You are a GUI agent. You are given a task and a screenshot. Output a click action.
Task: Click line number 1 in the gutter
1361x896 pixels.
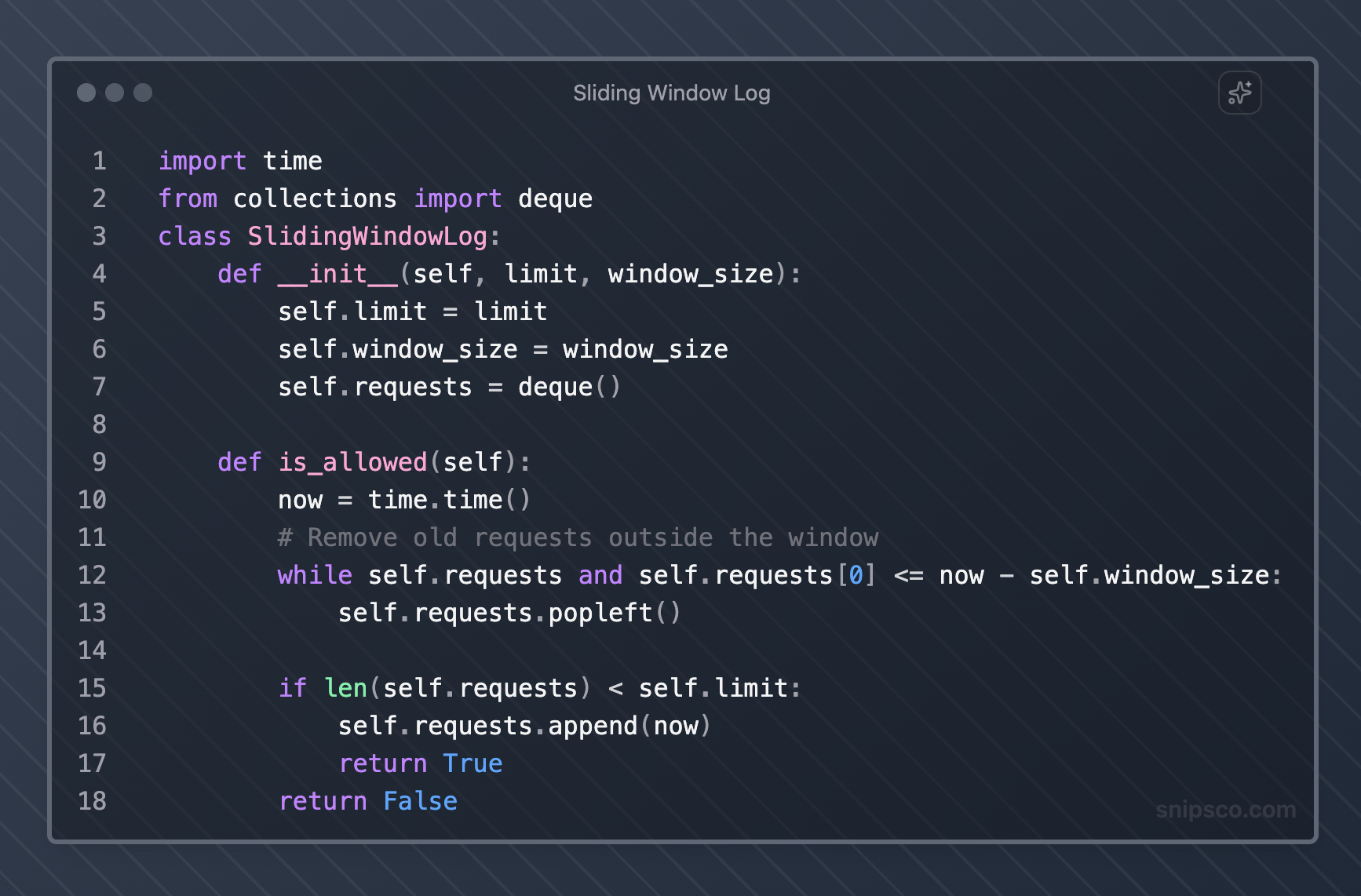[99, 161]
